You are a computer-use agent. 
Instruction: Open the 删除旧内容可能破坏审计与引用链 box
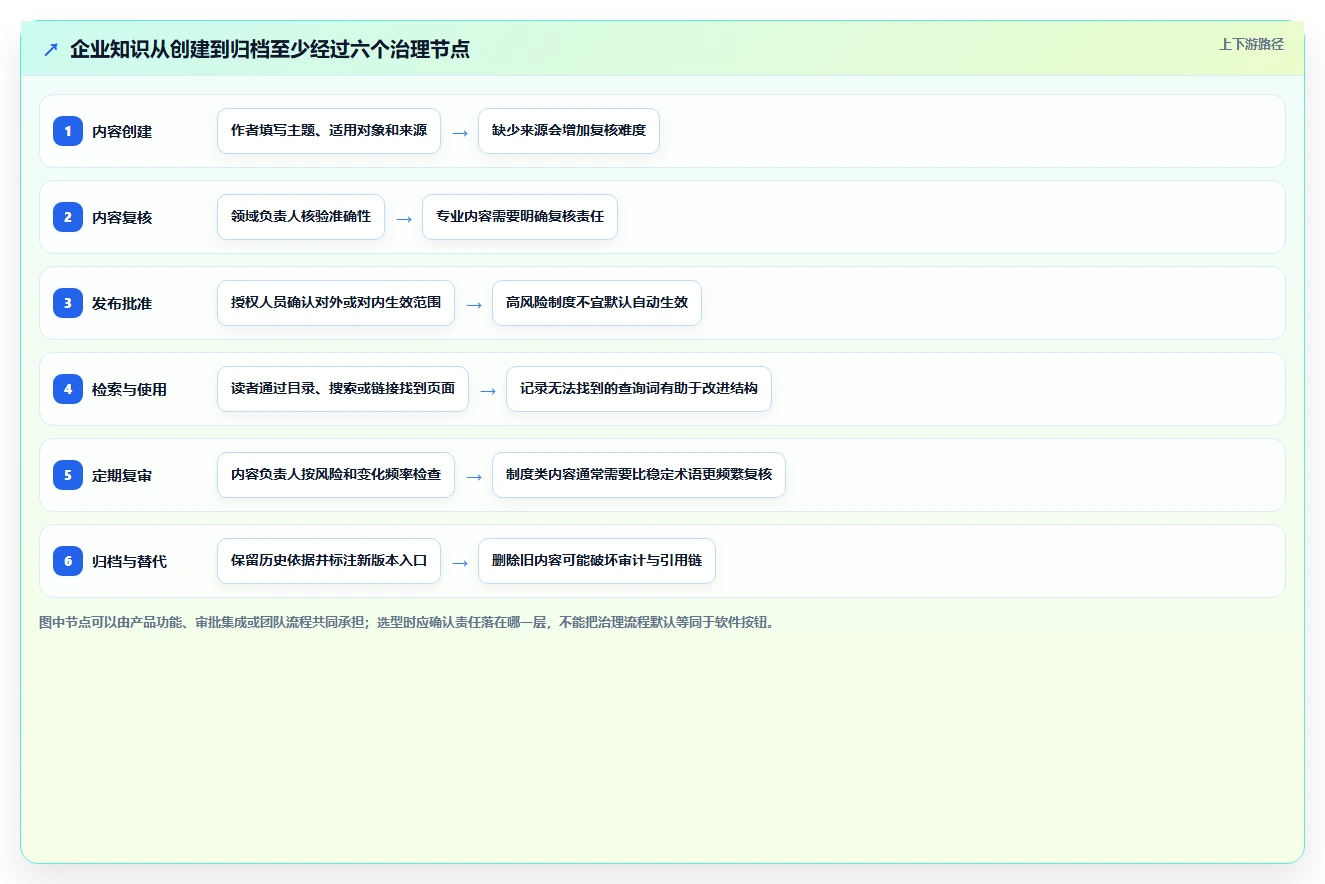[x=597, y=561]
